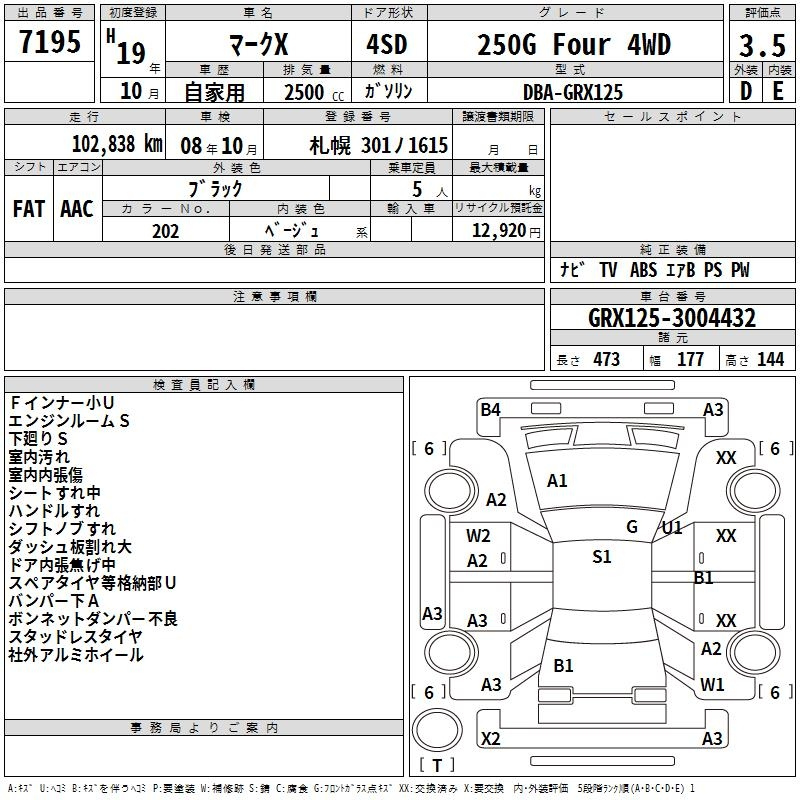Click the B4 damage mark on front bumper
This screenshot has width=800, height=800.
click(x=490, y=410)
